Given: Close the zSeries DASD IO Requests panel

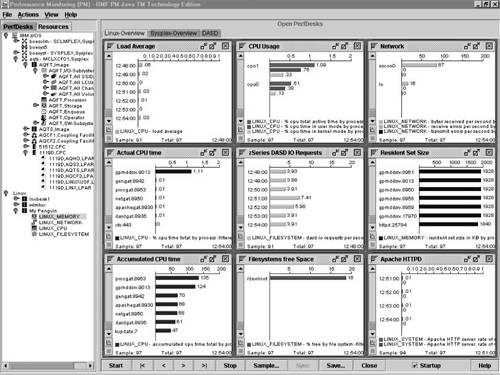Looking at the screenshot, I should [x=357, y=152].
